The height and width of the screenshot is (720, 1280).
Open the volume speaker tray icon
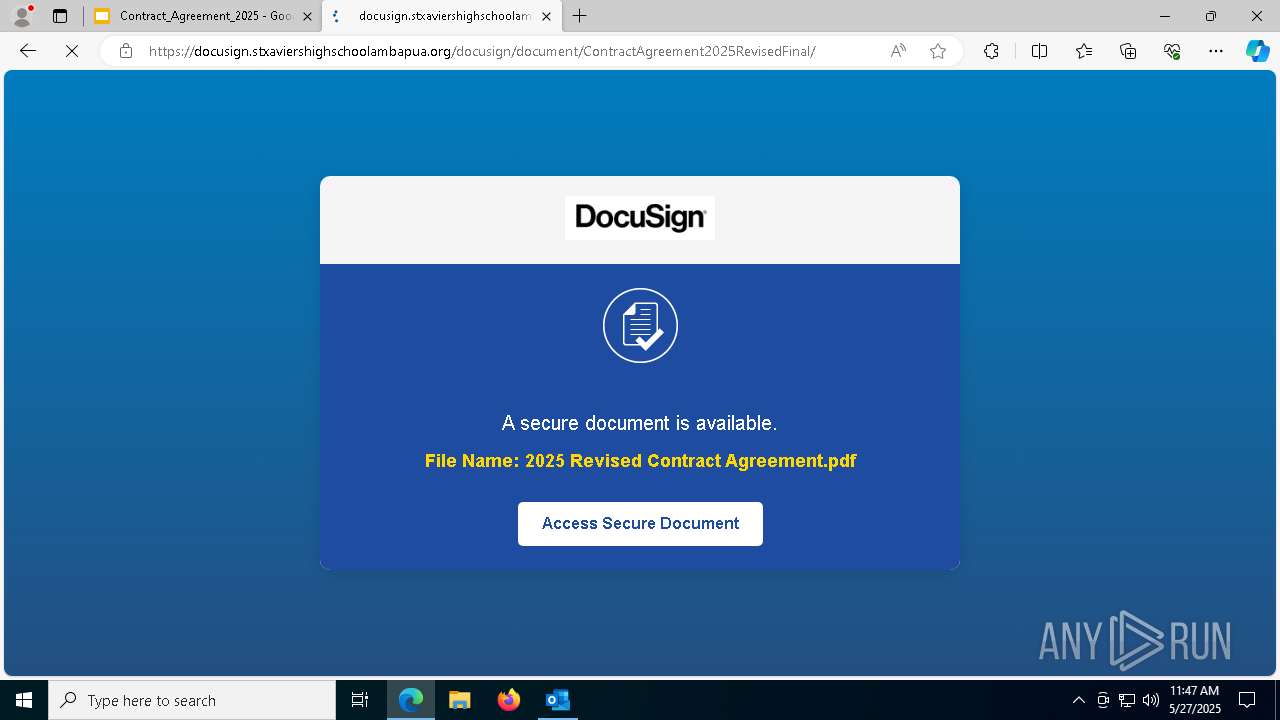click(1151, 700)
